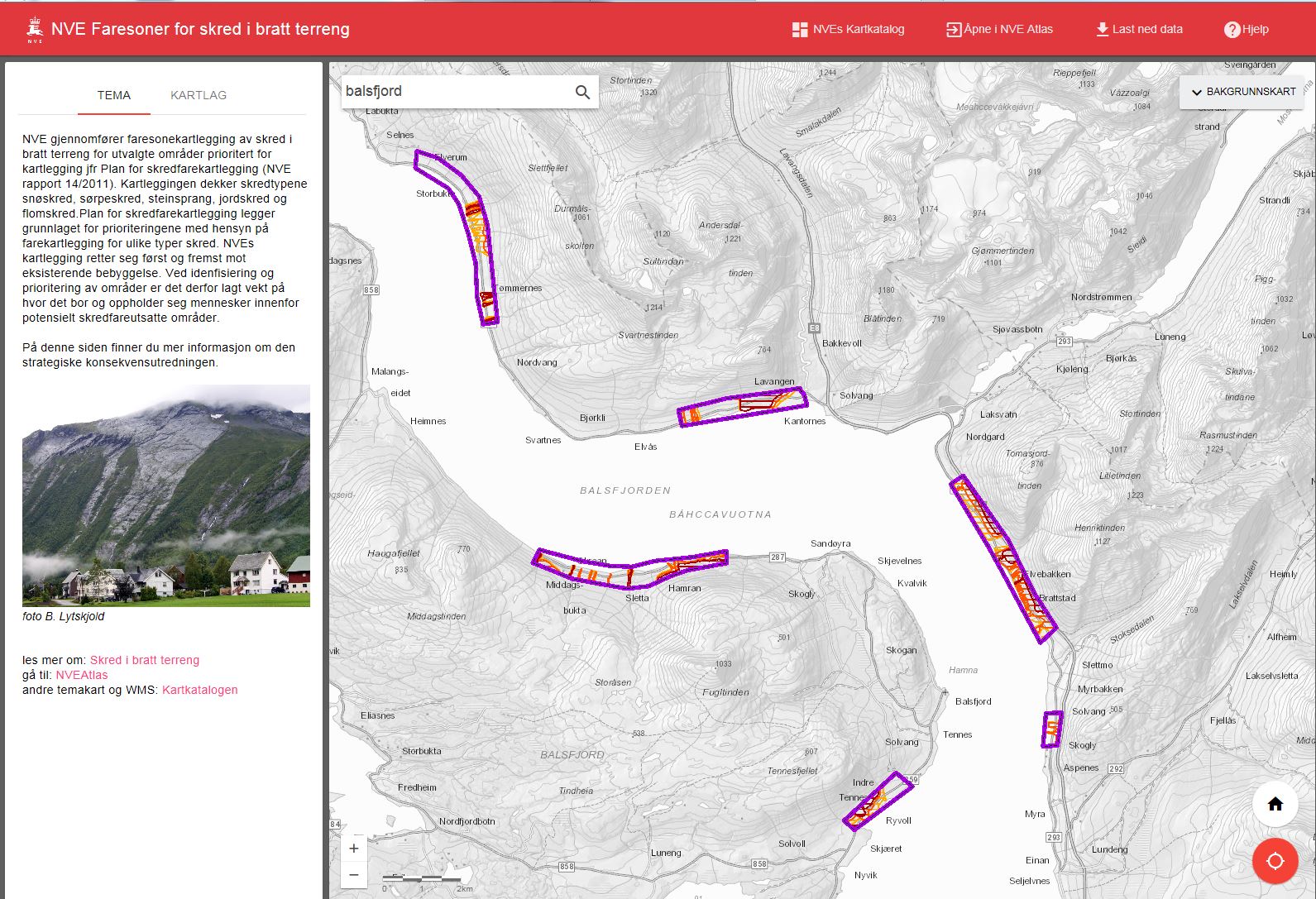Image resolution: width=1316 pixels, height=899 pixels.
Task: Open Hjelp question mark icon
Action: click(1232, 30)
